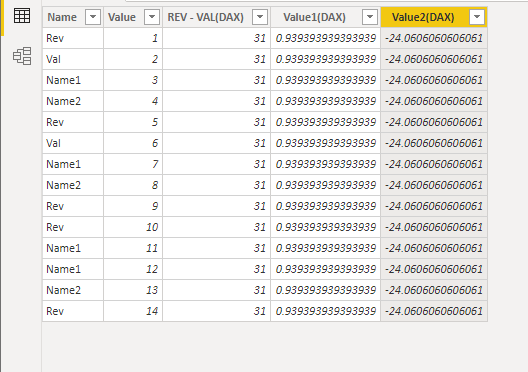Click the Val cell in row with Value 6
Image resolution: width=528 pixels, height=372 pixels.
coord(73,143)
